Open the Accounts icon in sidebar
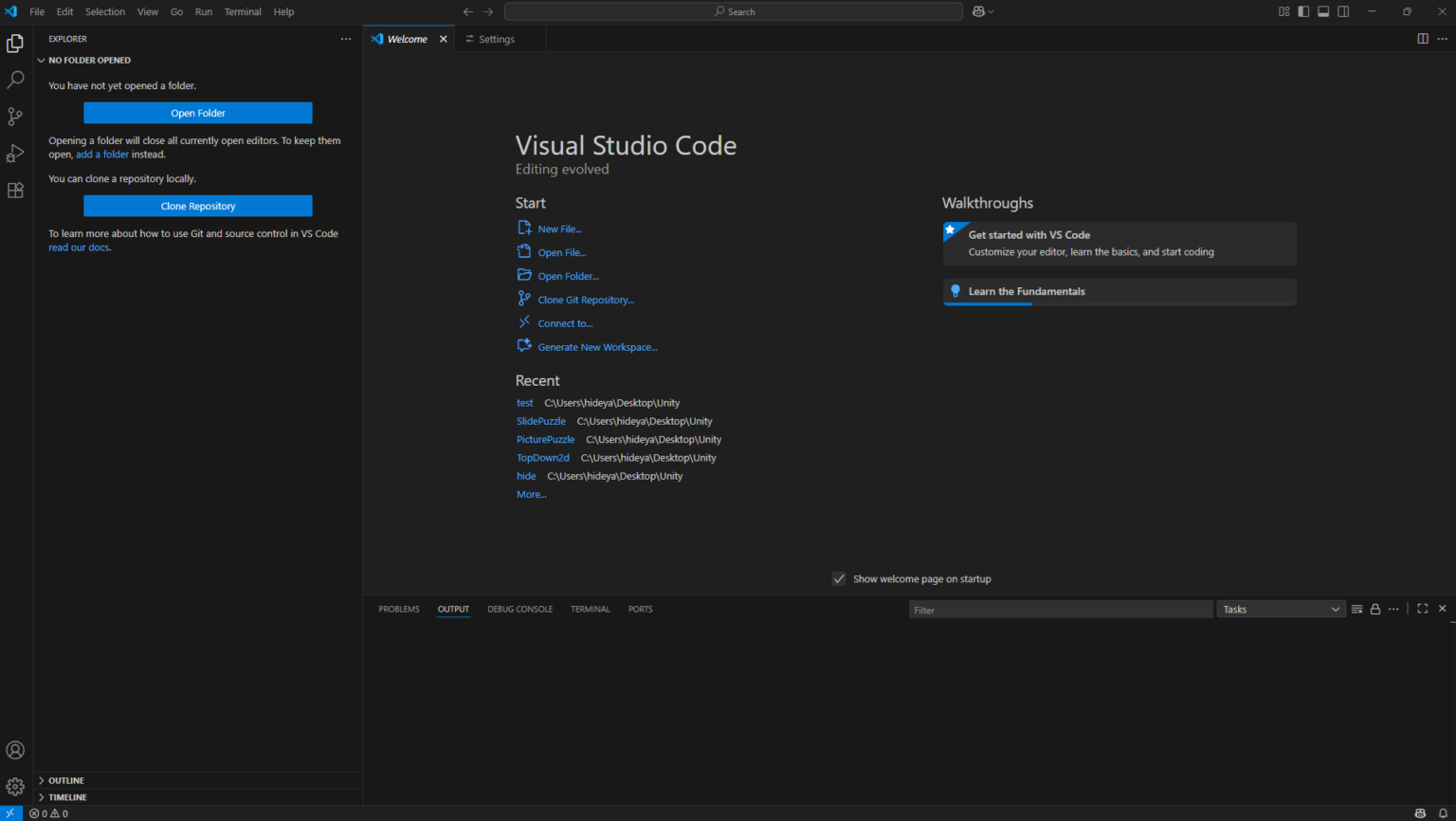The width and height of the screenshot is (1456, 821). [x=15, y=750]
